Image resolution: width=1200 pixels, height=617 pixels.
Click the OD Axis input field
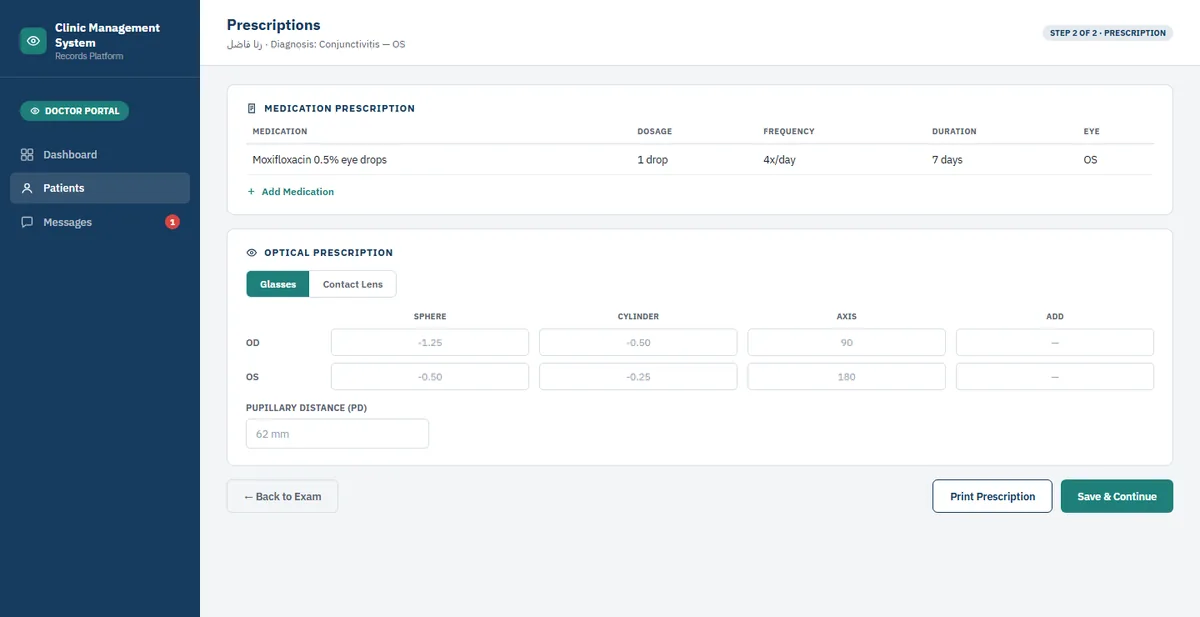click(x=846, y=343)
